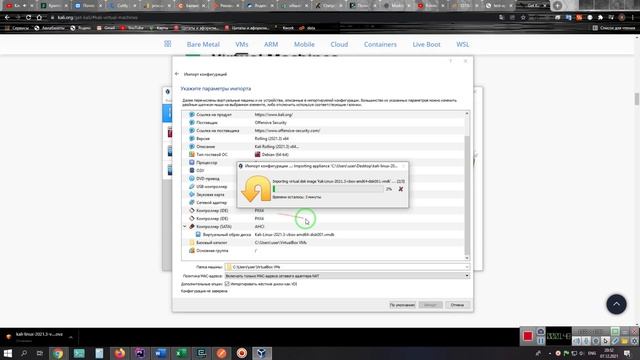Open the Mobile tab
The height and width of the screenshot is (360, 640).
[x=304, y=44]
